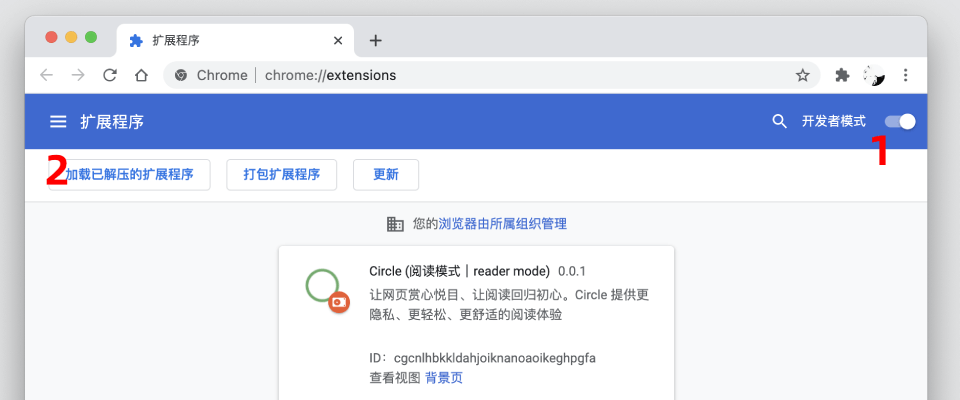Close the 扩展程序 tab
The height and width of the screenshot is (400, 960).
[338, 40]
